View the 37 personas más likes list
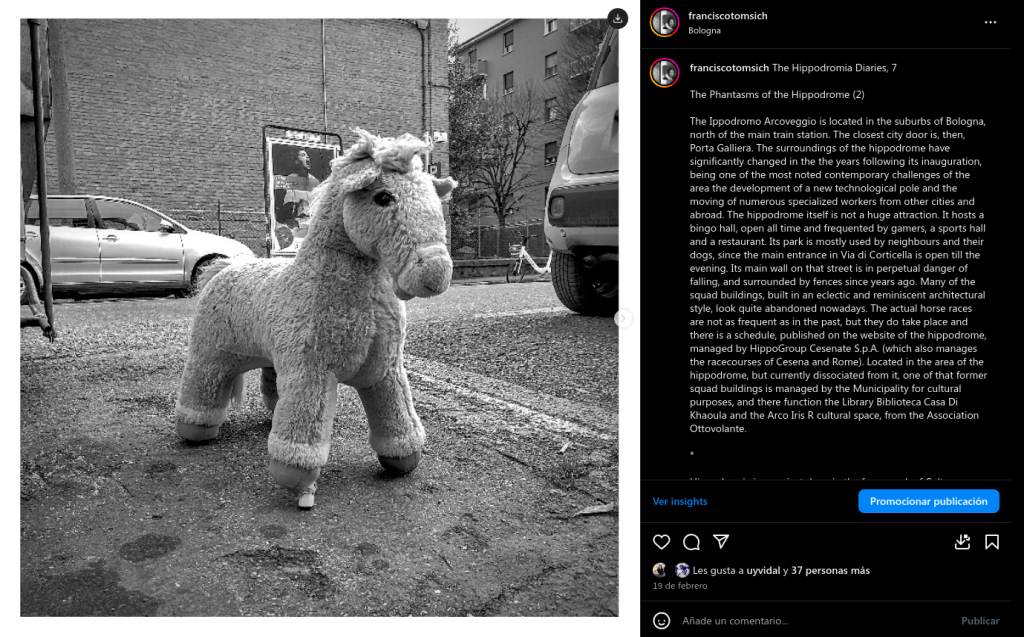The height and width of the screenshot is (637, 1024). (830, 570)
